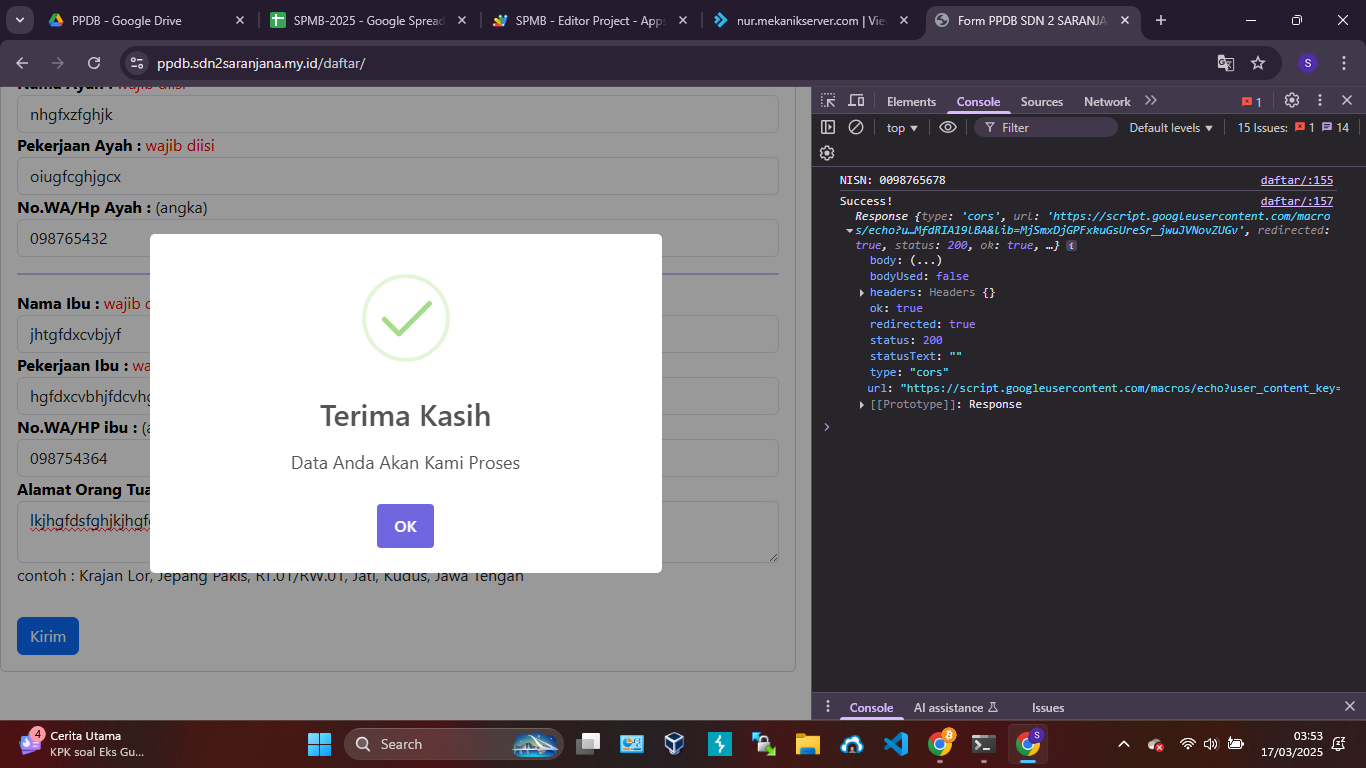The width and height of the screenshot is (1366, 768).
Task: Click the console prompt chevron
Action: (826, 427)
